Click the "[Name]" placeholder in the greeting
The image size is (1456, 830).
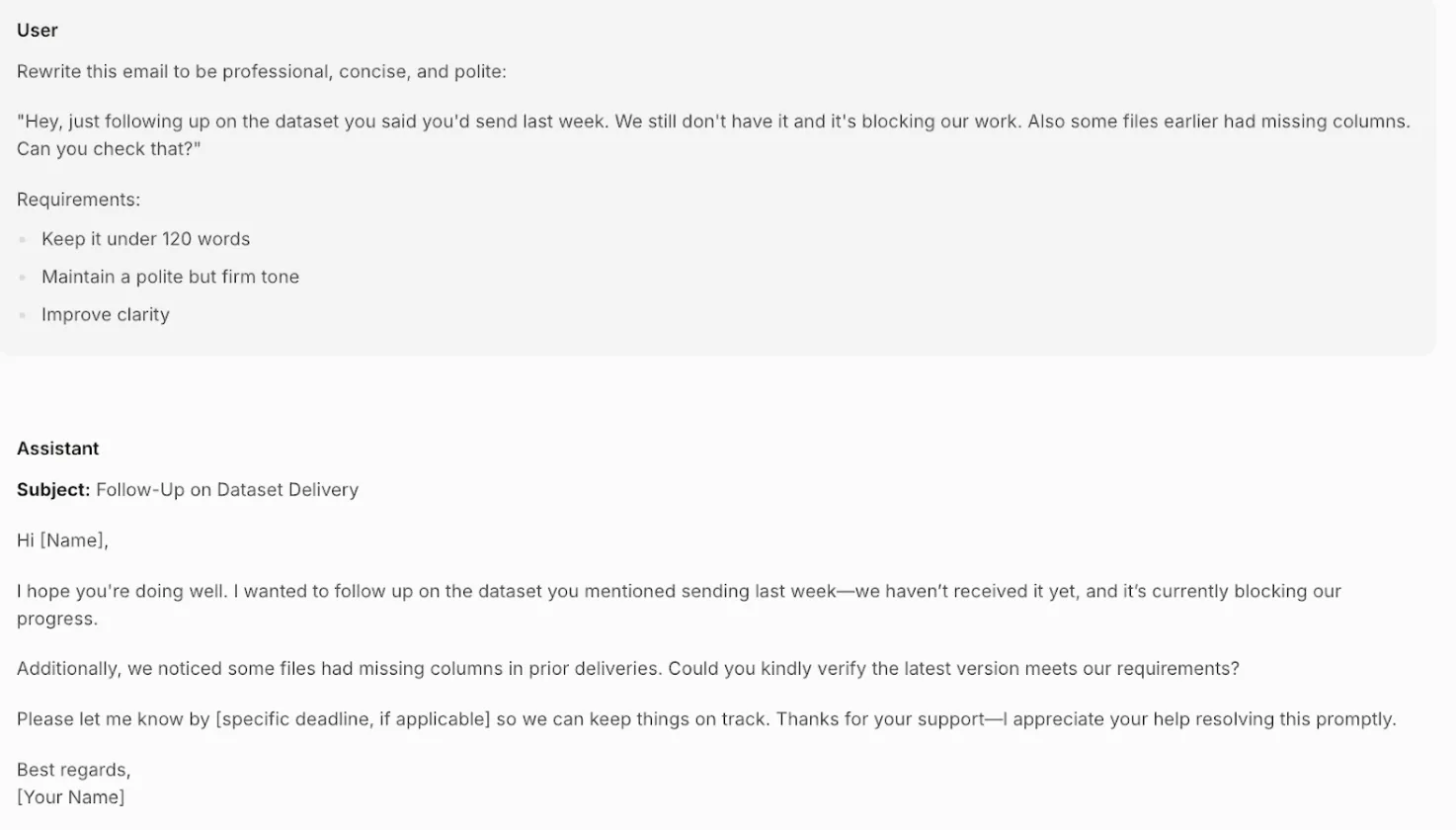(72, 540)
